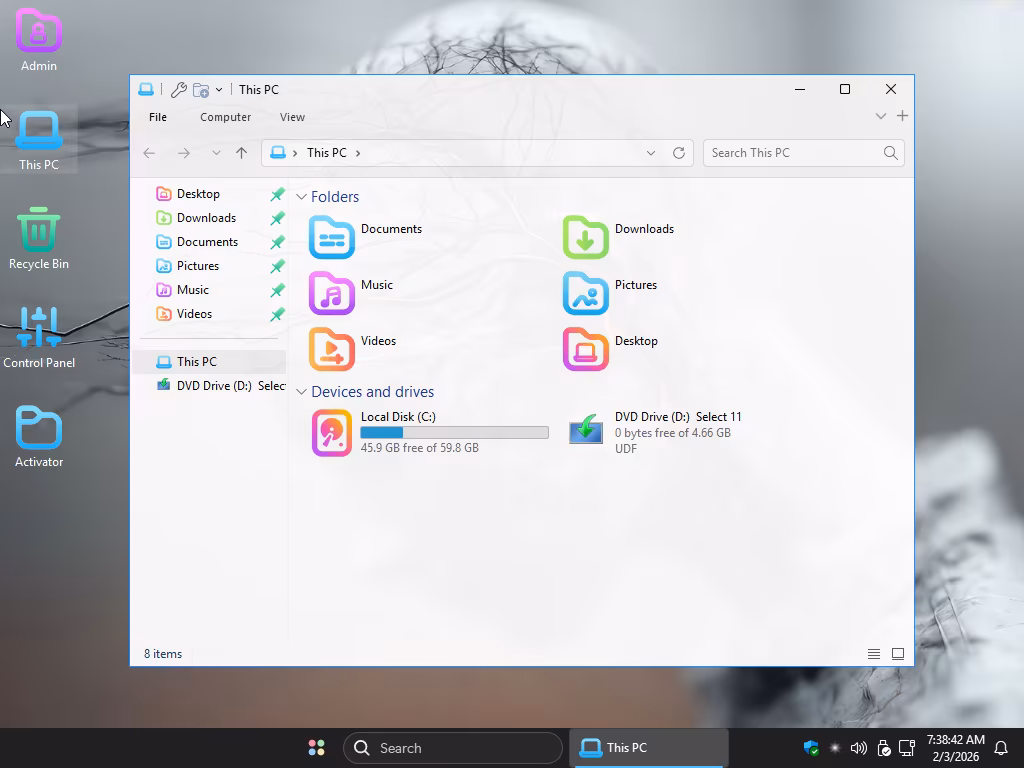Image resolution: width=1024 pixels, height=768 pixels.
Task: Switch to Details view in status bar
Action: (874, 654)
